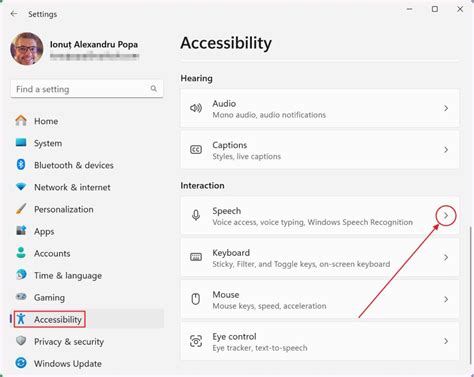Open Windows Update page
The width and height of the screenshot is (474, 377).
(68, 364)
